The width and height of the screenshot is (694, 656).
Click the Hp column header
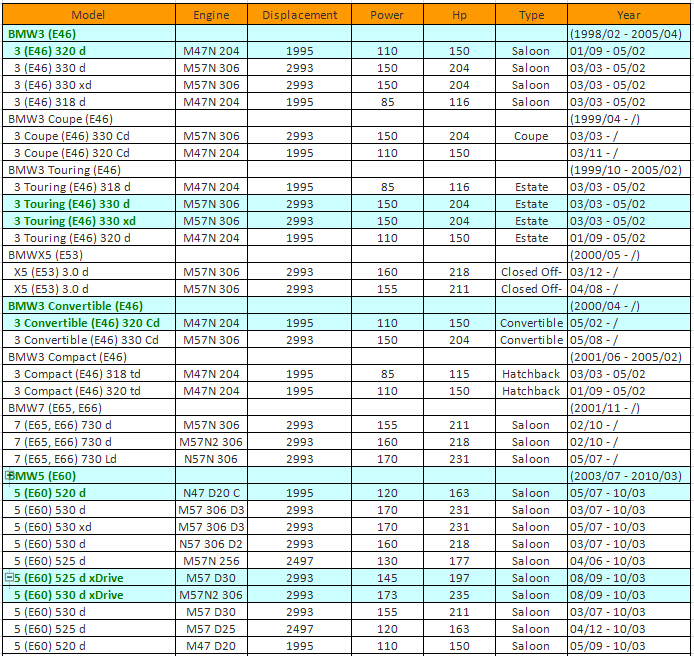459,15
